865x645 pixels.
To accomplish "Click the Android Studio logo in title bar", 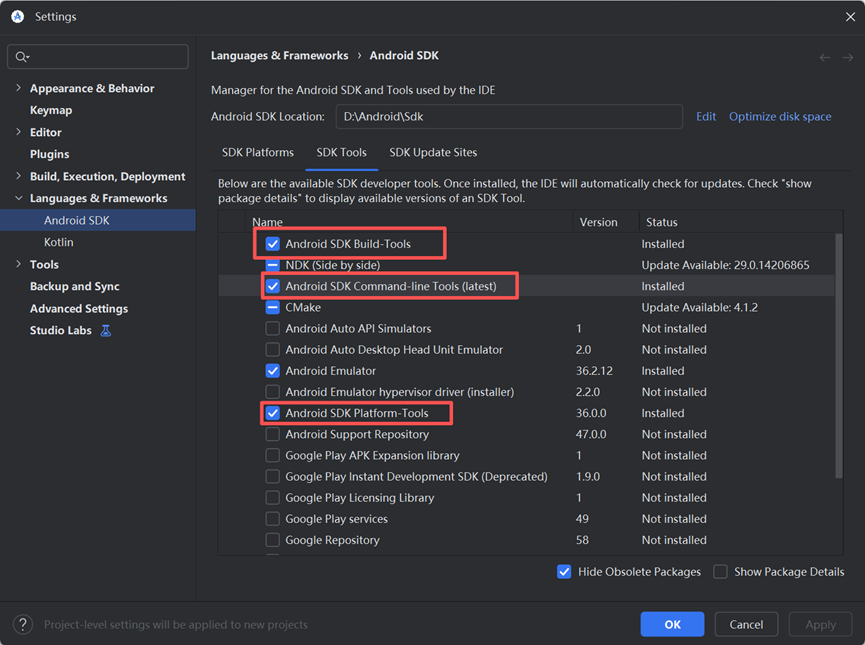I will coord(18,17).
